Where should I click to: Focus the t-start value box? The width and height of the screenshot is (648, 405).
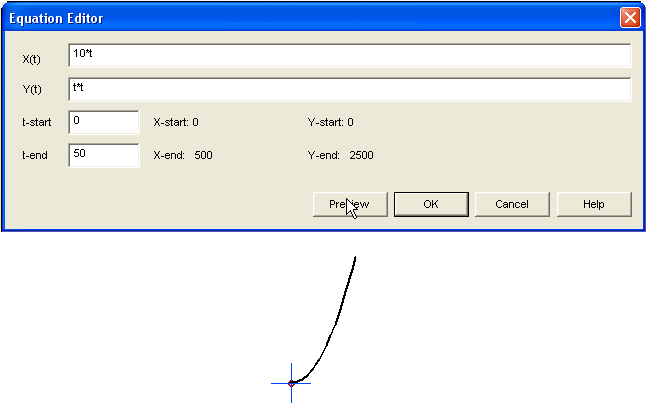pyautogui.click(x=103, y=122)
